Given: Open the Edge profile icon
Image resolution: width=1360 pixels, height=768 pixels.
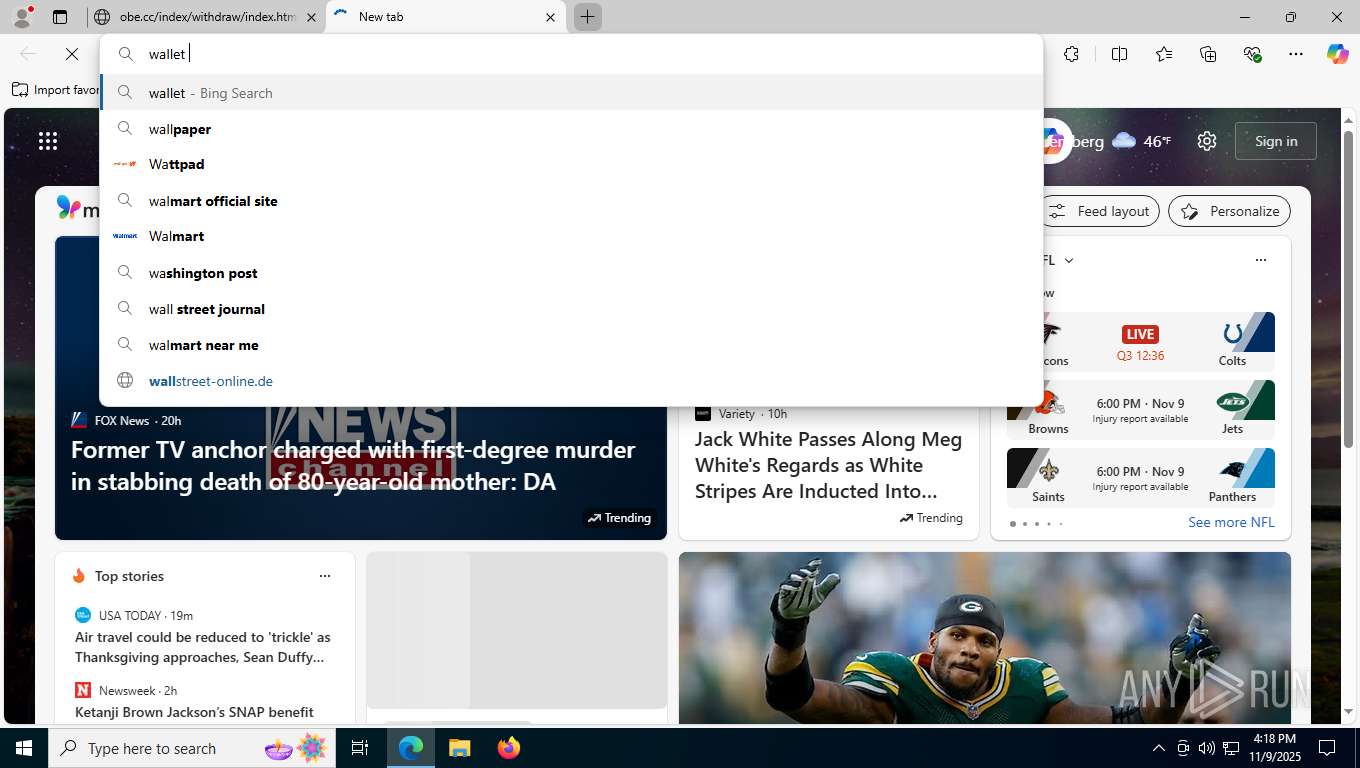Looking at the screenshot, I should (21, 16).
